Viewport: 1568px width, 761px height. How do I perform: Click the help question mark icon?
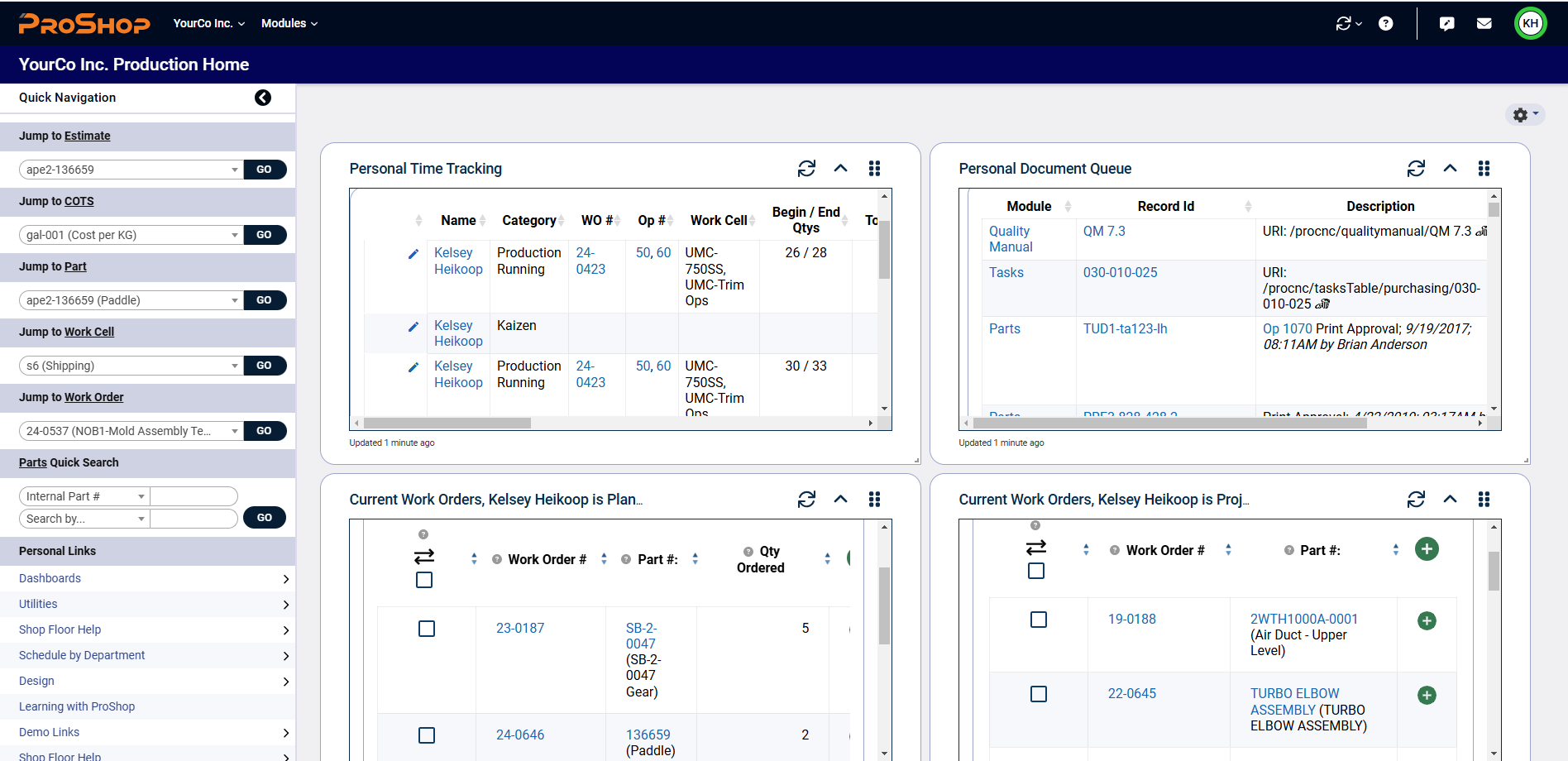click(1385, 24)
